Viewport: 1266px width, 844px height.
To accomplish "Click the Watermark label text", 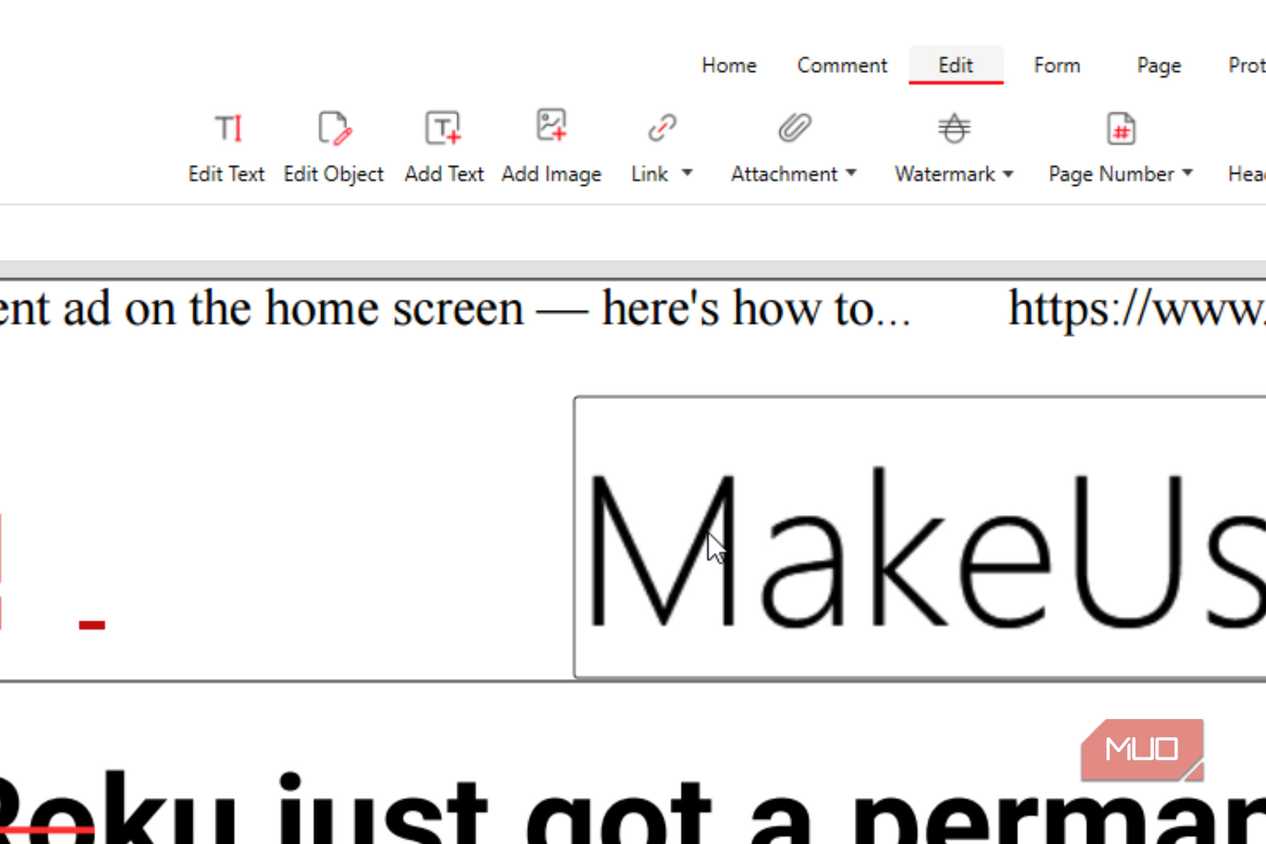I will (945, 174).
